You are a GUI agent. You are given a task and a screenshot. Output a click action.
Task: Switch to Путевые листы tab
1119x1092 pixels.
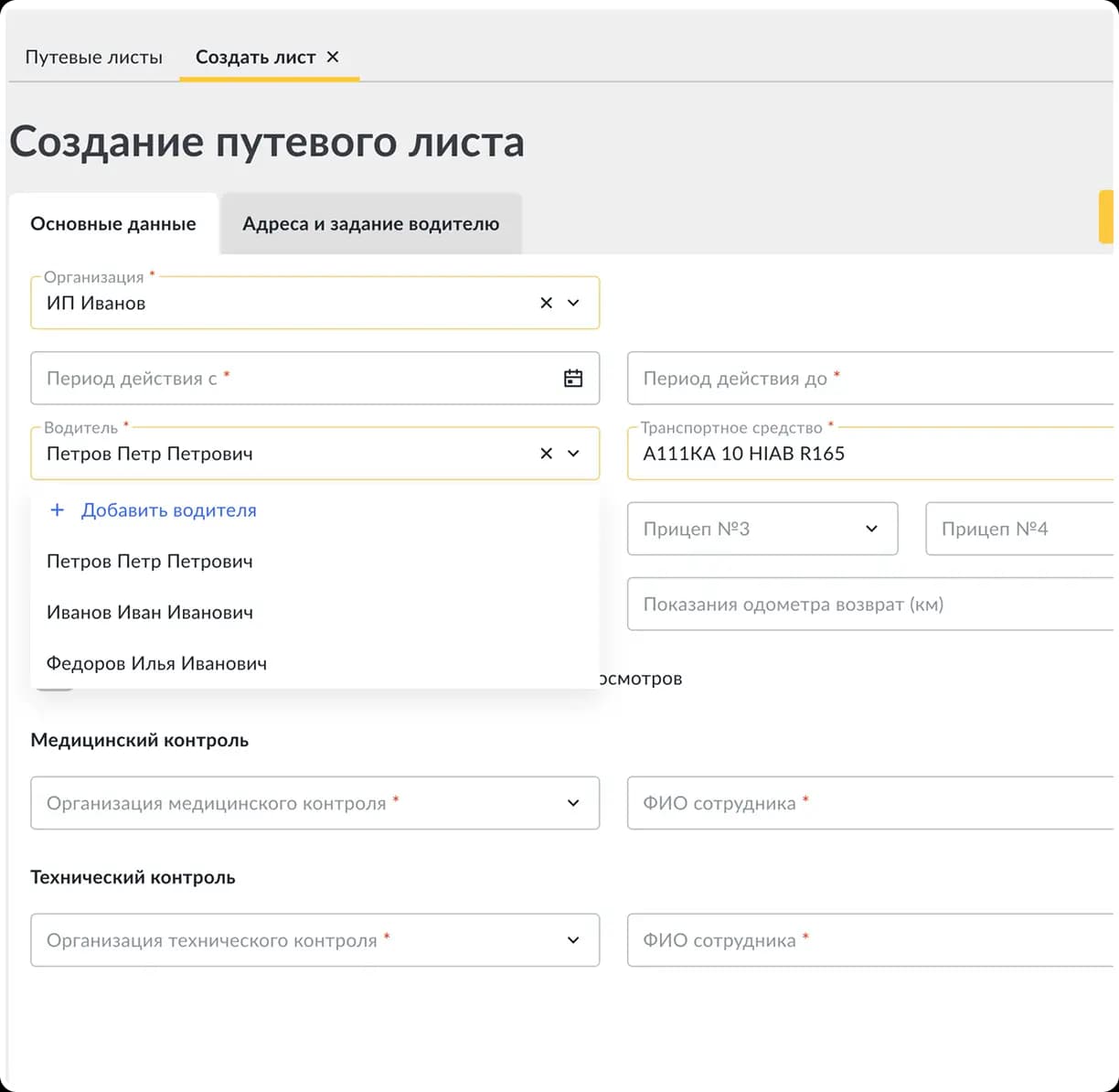(94, 57)
